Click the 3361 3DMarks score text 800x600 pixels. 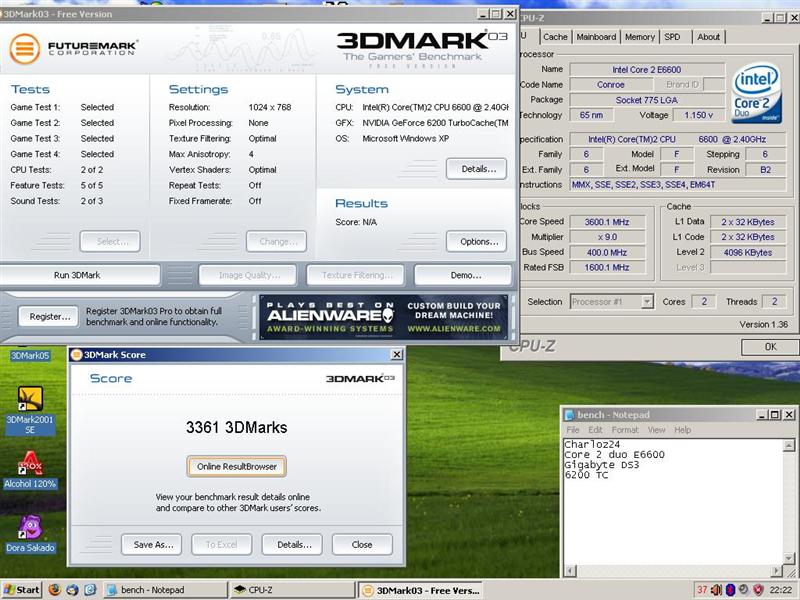[236, 427]
